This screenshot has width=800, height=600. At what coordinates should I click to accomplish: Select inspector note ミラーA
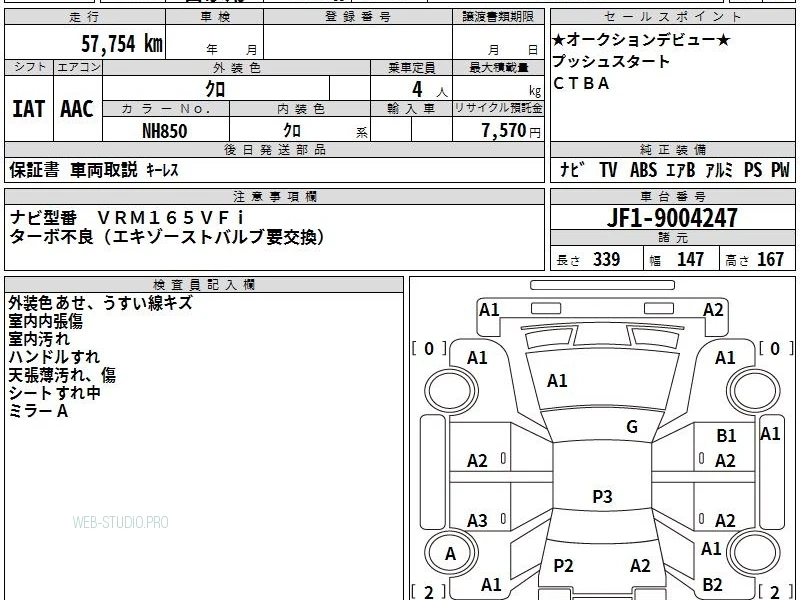click(38, 411)
